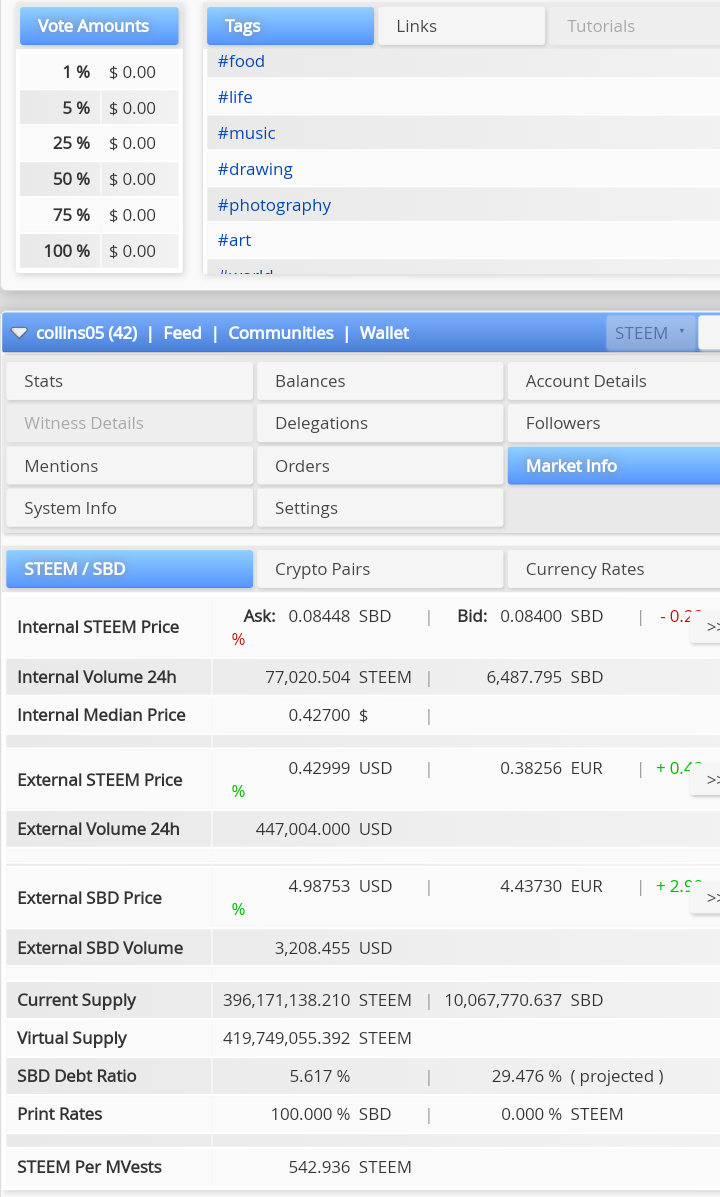Open the Account Details tab
This screenshot has height=1197, width=720.
click(x=614, y=381)
